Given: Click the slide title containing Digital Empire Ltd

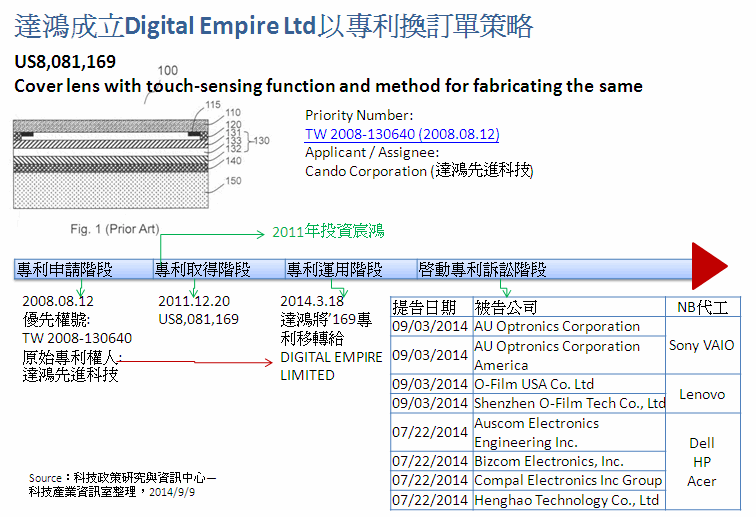Looking at the screenshot, I should click(x=273, y=26).
